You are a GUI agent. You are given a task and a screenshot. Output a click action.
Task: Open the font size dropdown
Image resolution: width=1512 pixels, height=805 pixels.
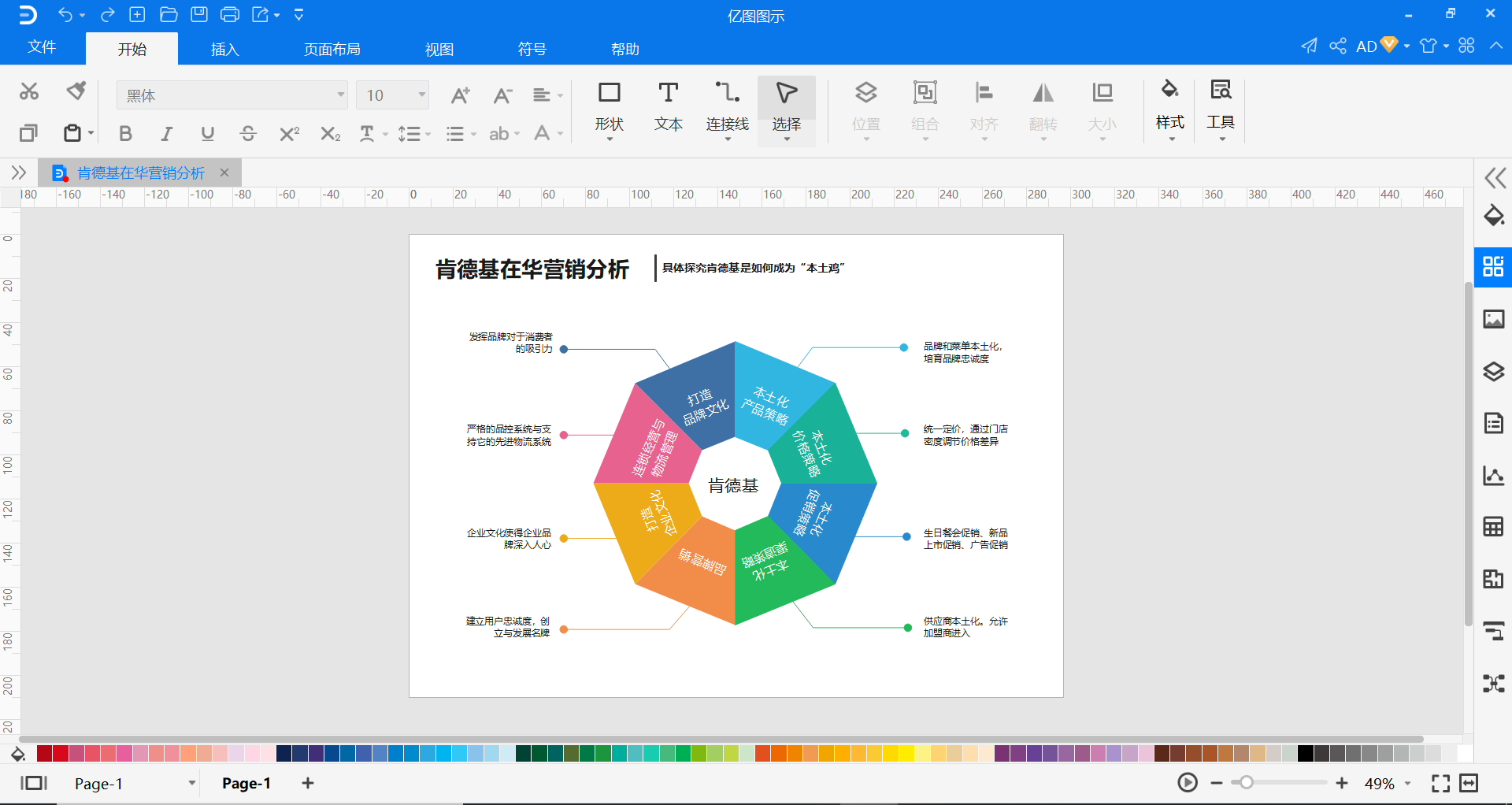click(392, 95)
